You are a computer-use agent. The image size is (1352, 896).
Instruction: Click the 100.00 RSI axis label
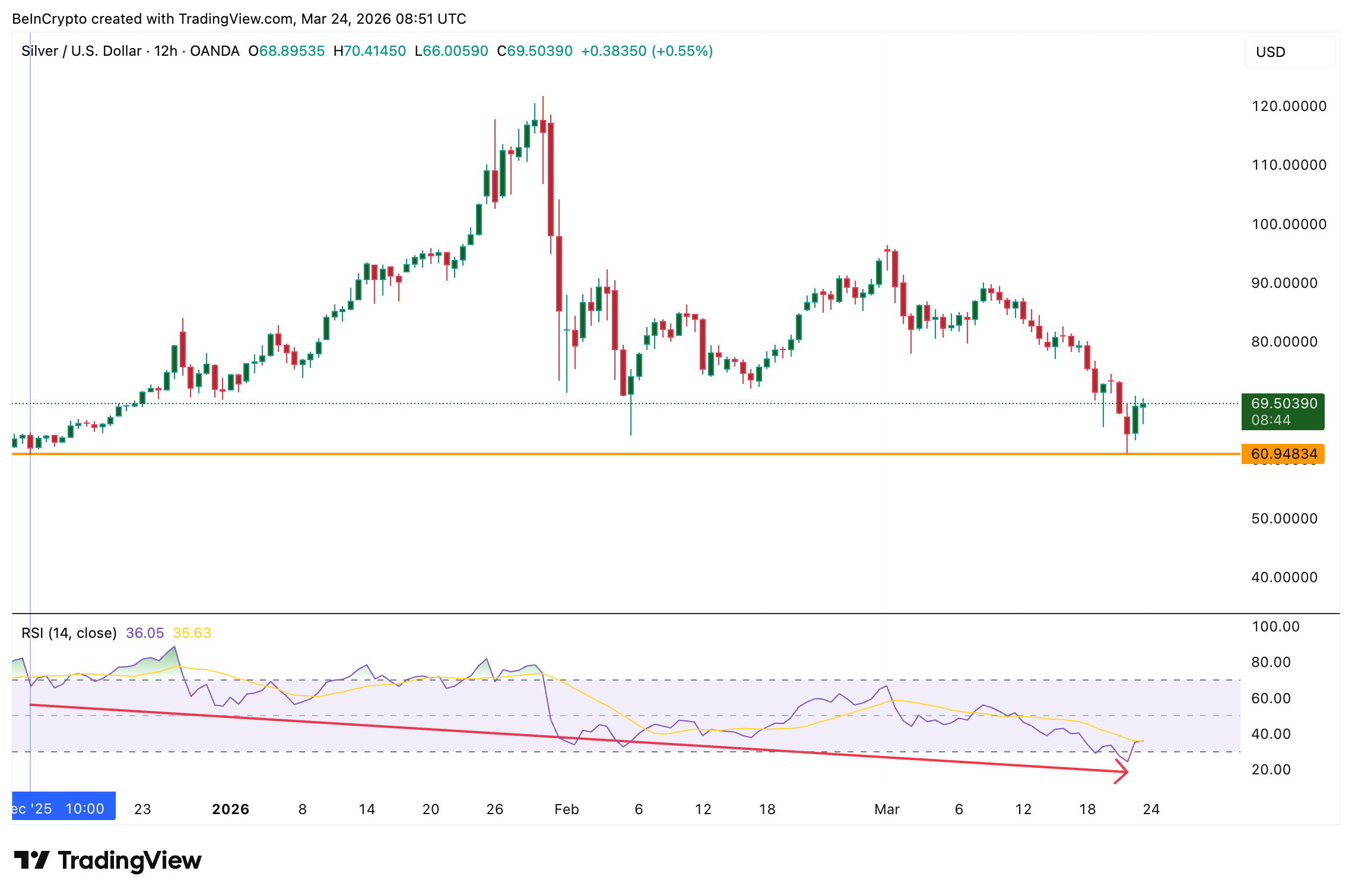click(x=1275, y=627)
